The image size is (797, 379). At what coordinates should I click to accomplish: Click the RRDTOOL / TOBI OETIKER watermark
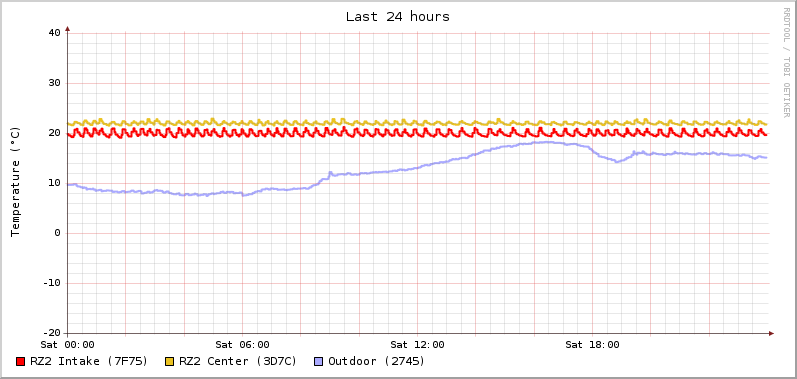point(786,63)
